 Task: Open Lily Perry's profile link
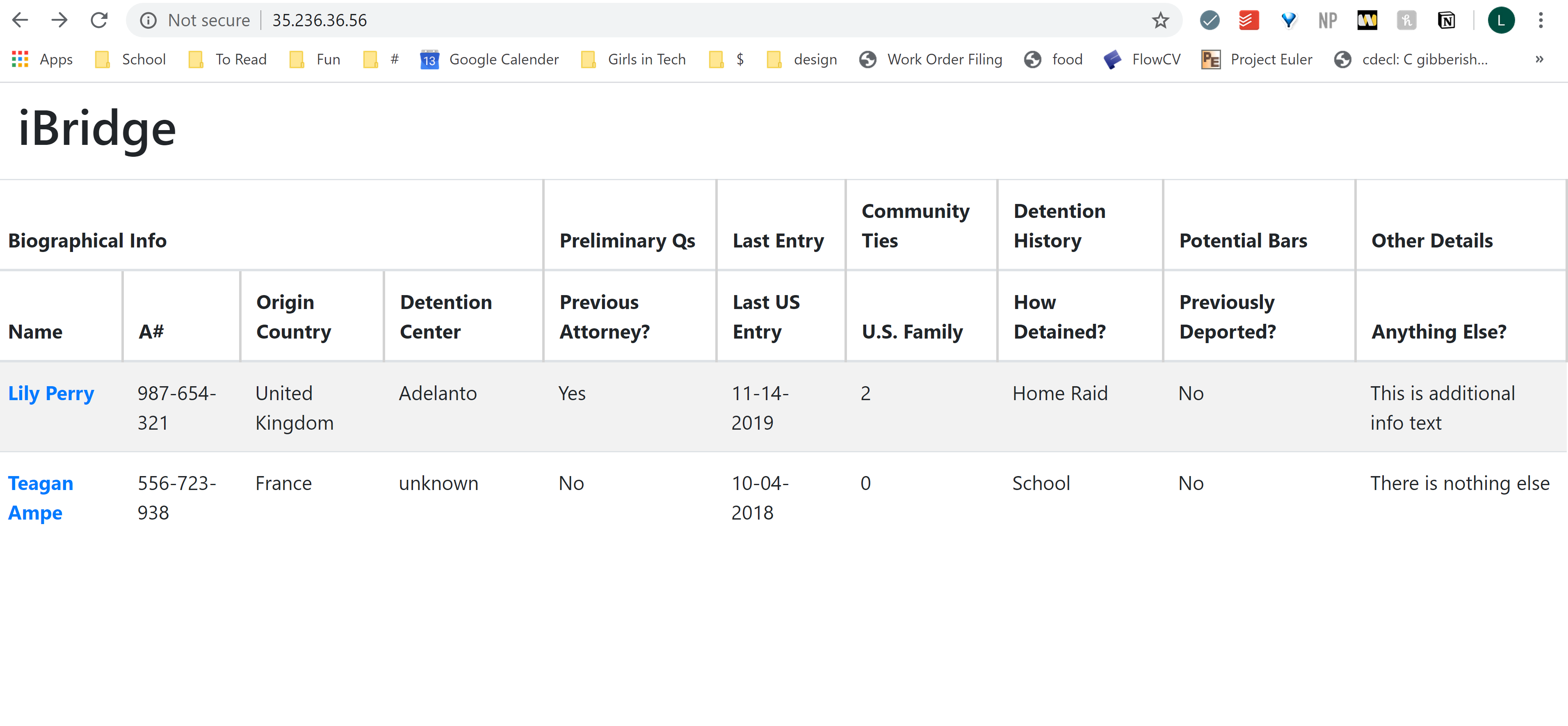pos(51,394)
